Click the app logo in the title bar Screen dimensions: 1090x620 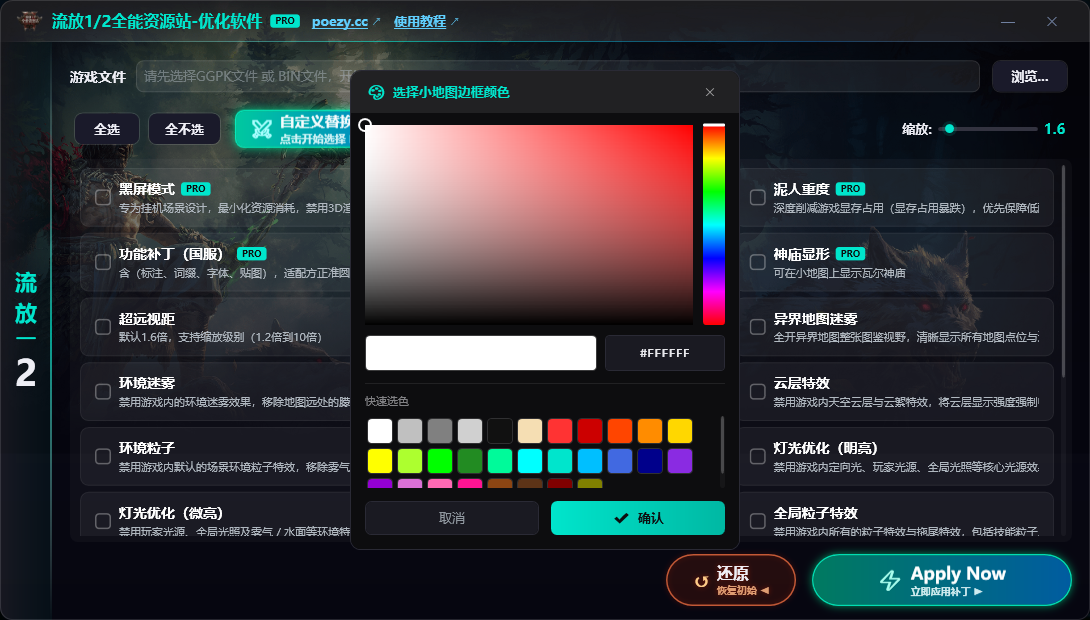pos(30,21)
